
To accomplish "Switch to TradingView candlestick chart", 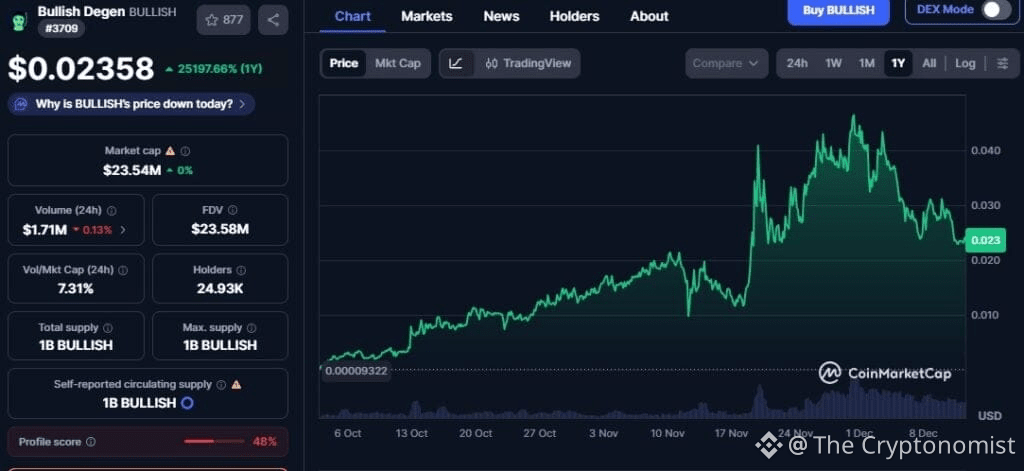I will click(528, 63).
